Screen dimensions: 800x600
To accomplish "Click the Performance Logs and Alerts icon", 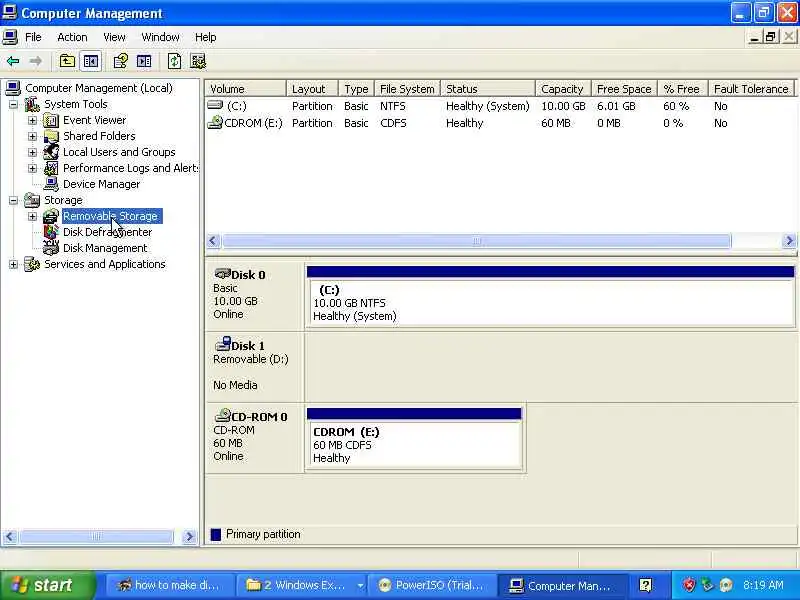I will pos(51,168).
